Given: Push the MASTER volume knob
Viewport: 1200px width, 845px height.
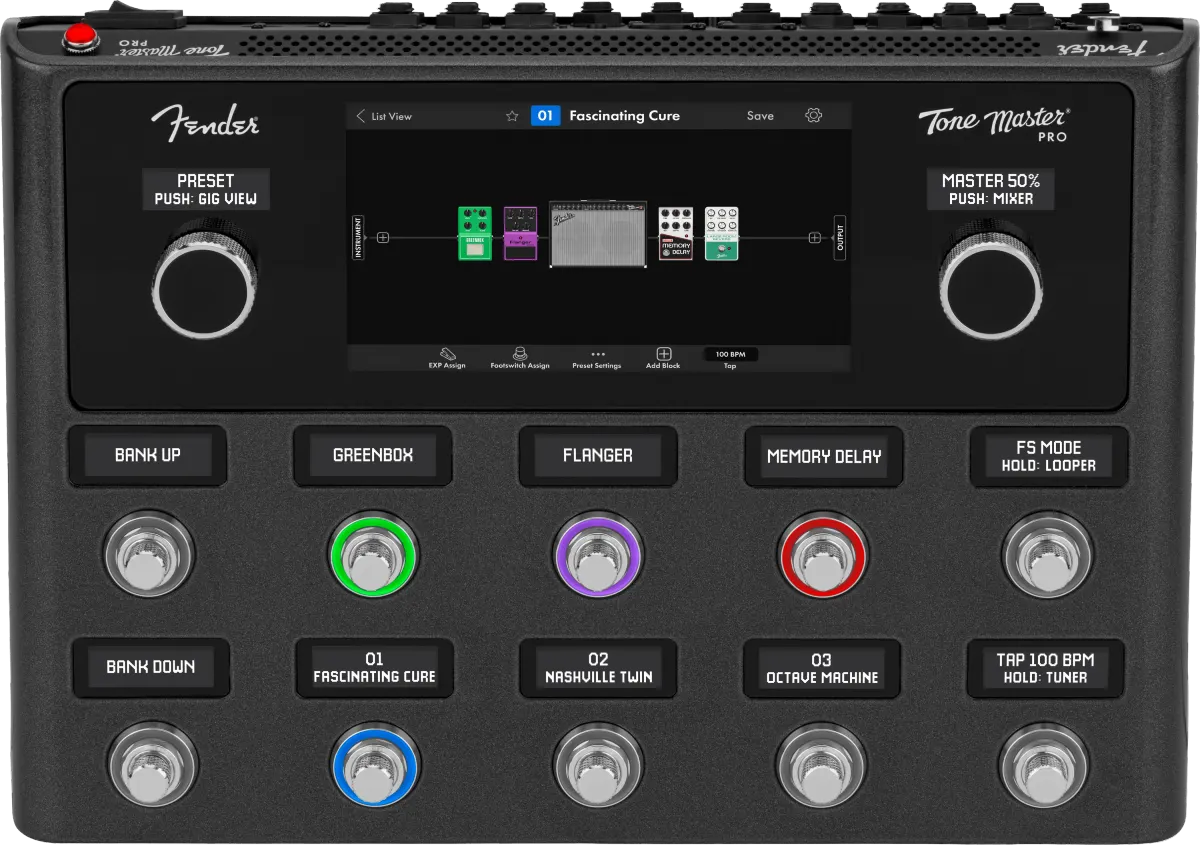Looking at the screenshot, I should [991, 285].
